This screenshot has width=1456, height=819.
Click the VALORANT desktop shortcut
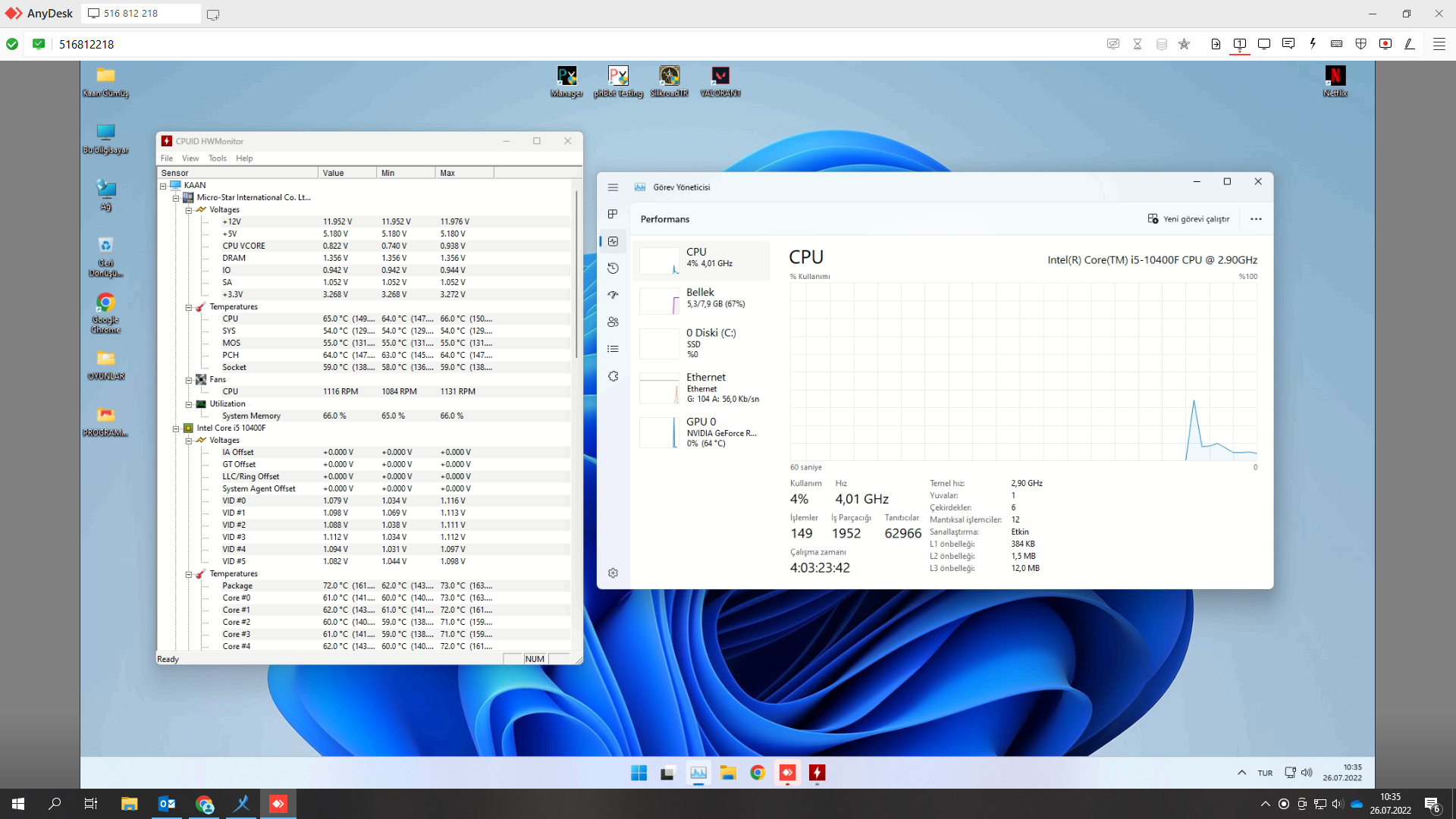point(720,81)
